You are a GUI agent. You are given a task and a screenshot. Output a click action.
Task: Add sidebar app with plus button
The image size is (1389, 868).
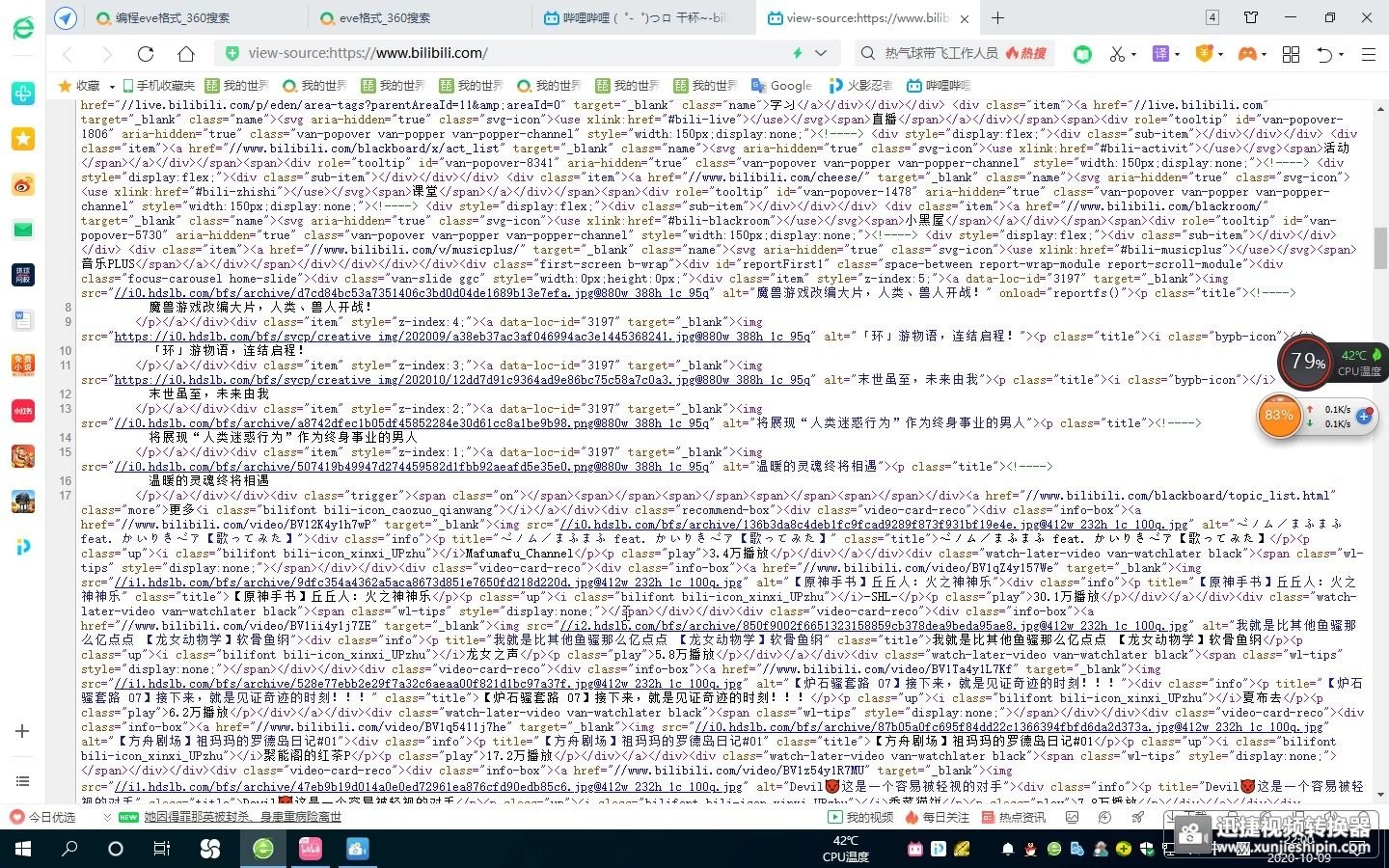tap(23, 731)
